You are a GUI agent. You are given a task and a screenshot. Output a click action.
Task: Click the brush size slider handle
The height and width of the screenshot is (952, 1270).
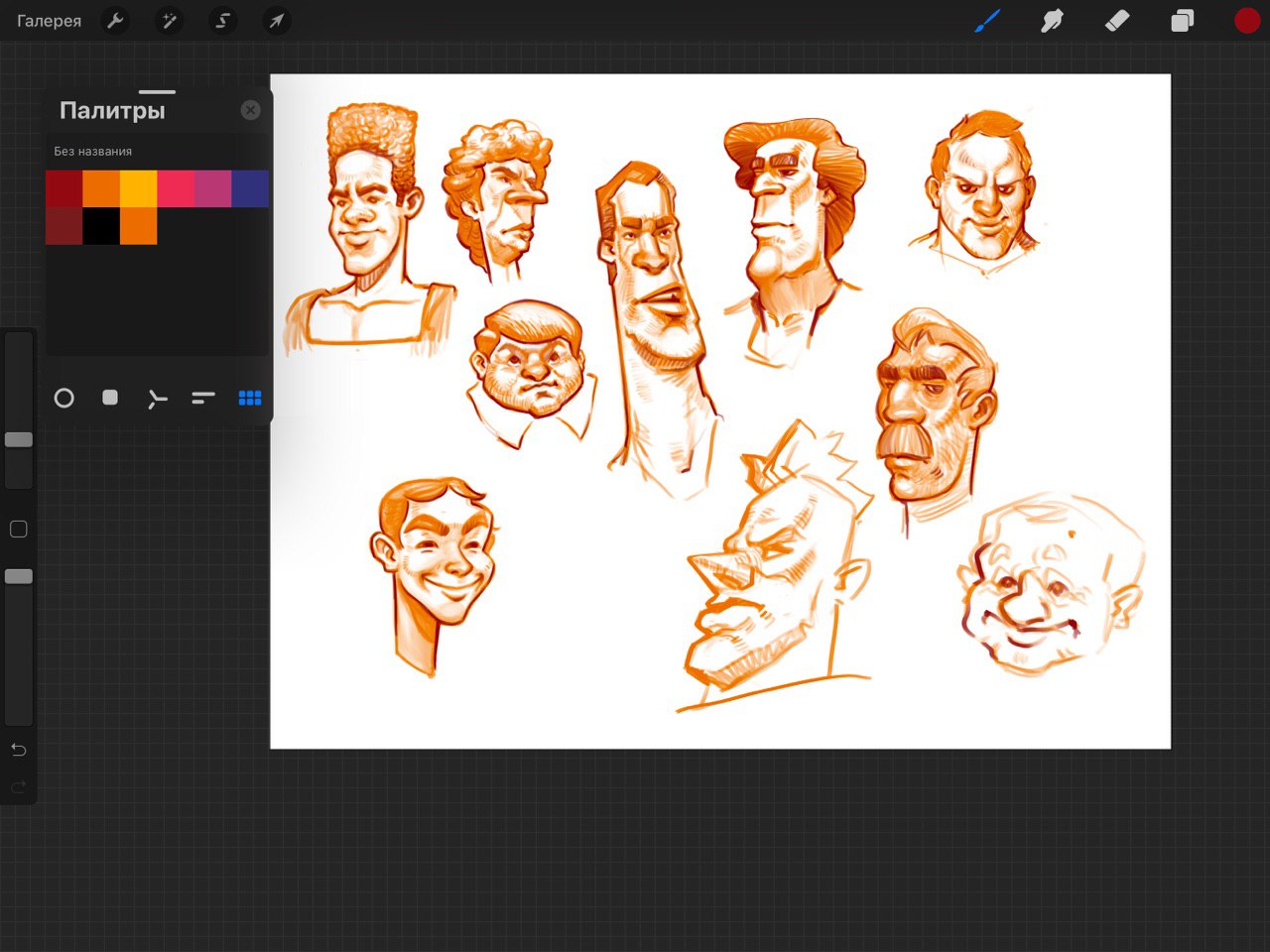click(19, 439)
